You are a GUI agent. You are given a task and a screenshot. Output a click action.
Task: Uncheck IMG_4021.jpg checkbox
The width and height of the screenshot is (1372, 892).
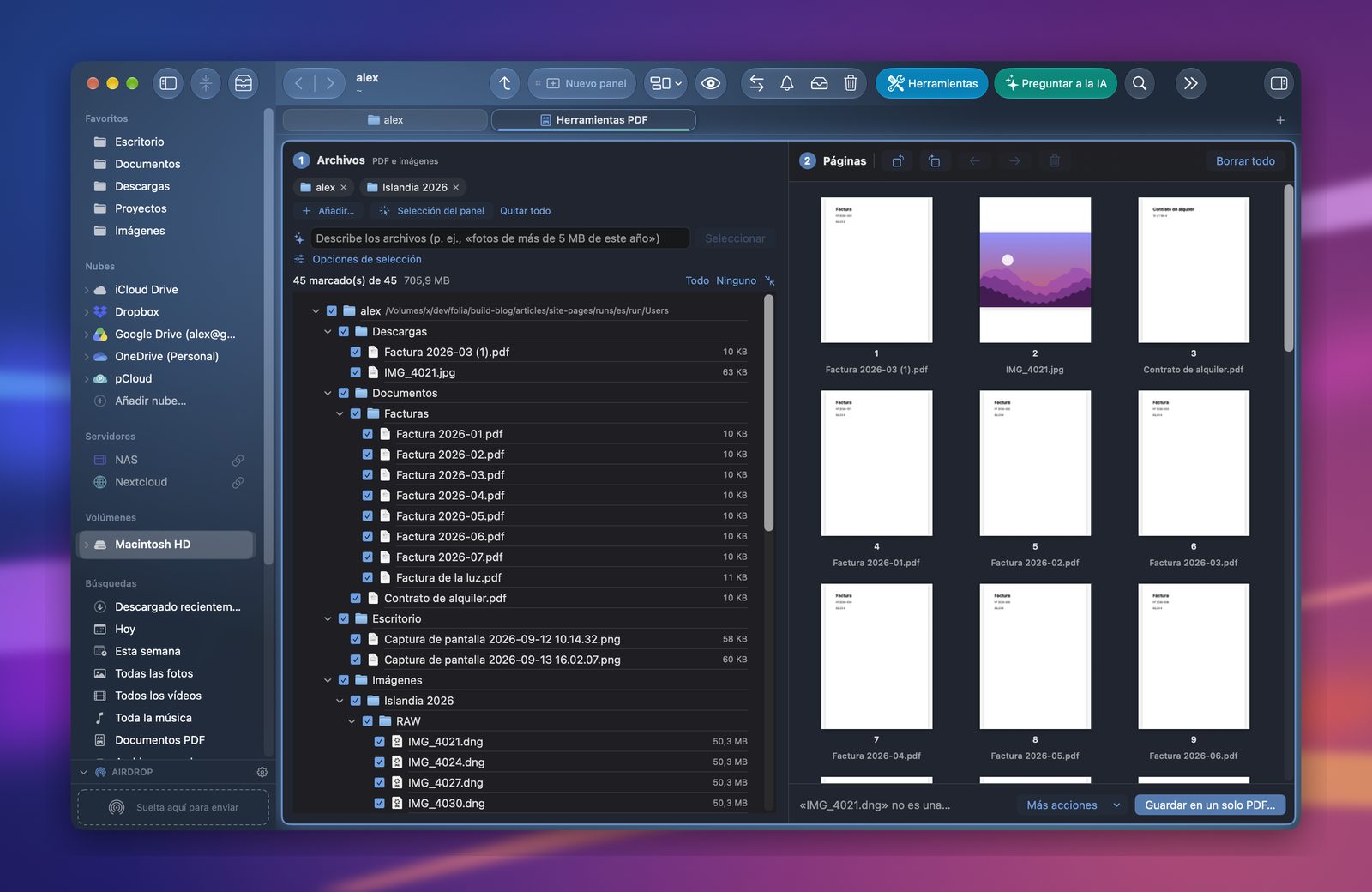click(x=356, y=372)
